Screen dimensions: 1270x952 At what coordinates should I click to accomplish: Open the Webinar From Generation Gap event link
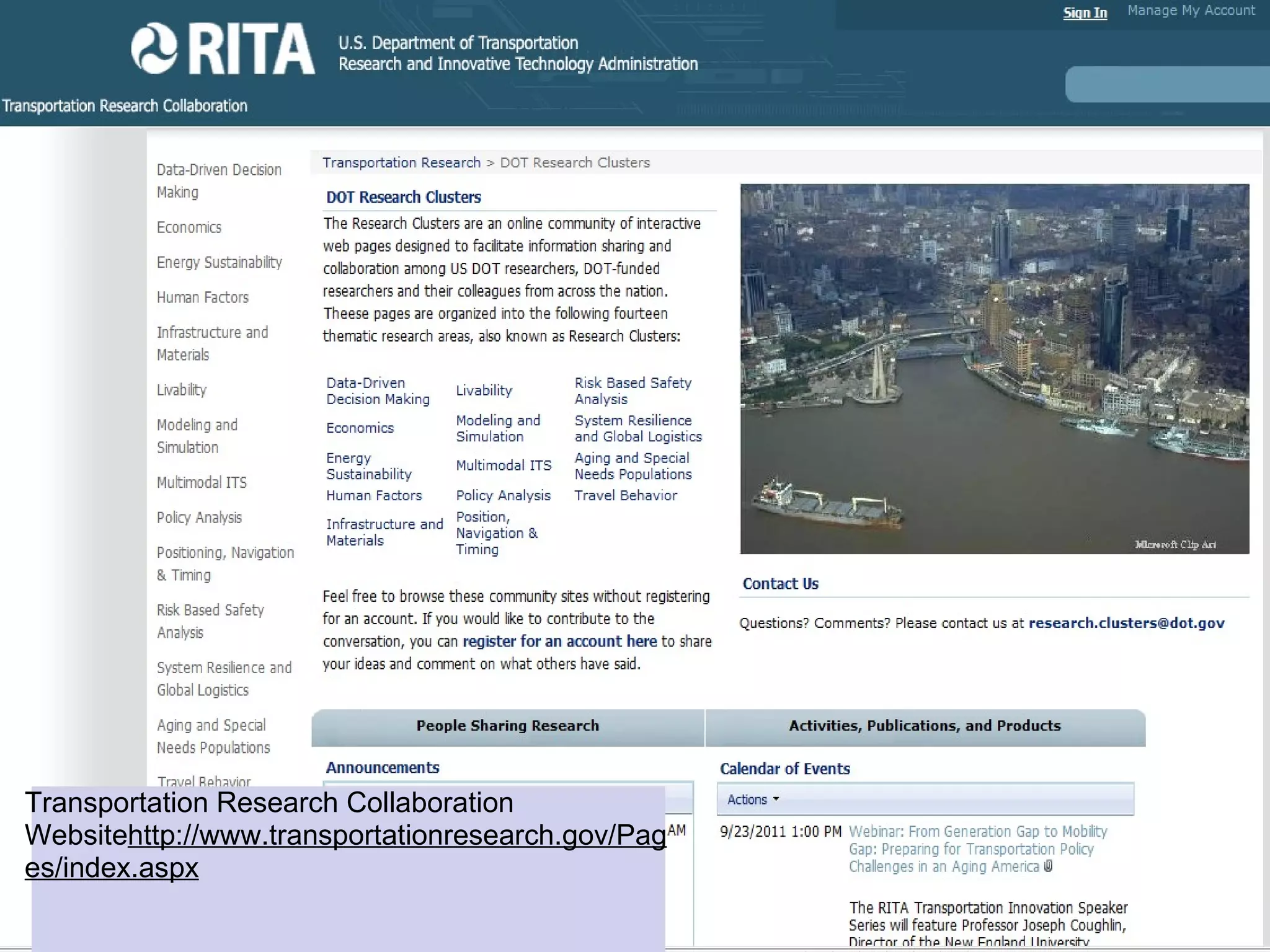pyautogui.click(x=978, y=849)
